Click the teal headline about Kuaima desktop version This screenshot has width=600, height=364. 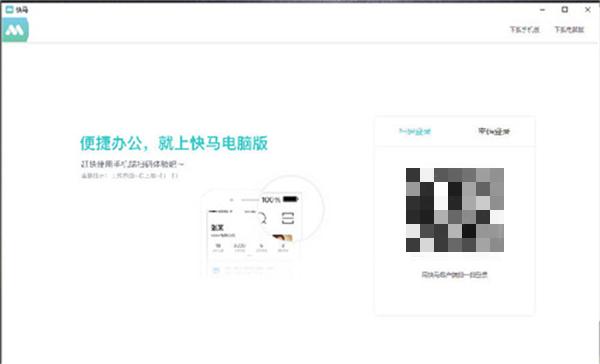174,143
